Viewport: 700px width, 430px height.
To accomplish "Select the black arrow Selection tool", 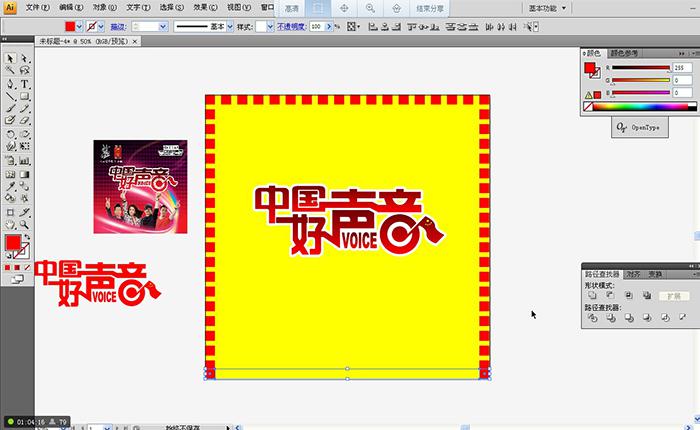I will (10, 58).
